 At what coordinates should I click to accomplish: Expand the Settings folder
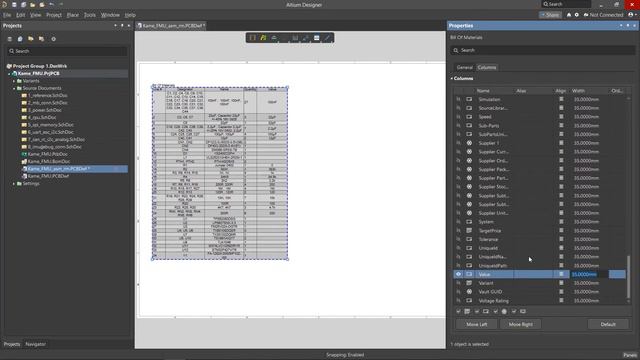click(x=14, y=184)
